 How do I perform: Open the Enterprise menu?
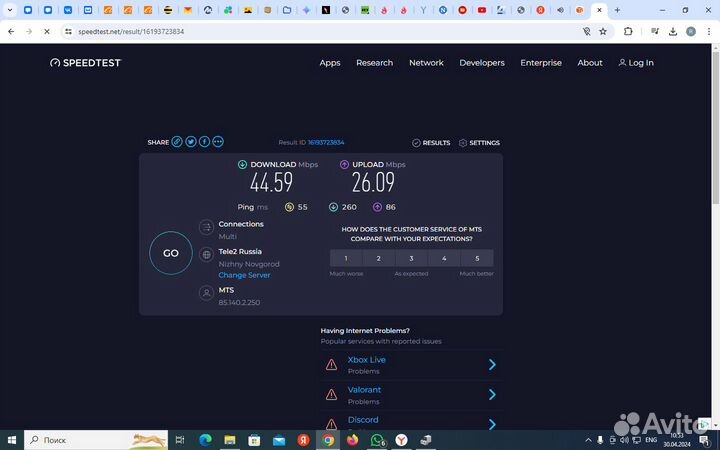click(x=541, y=63)
